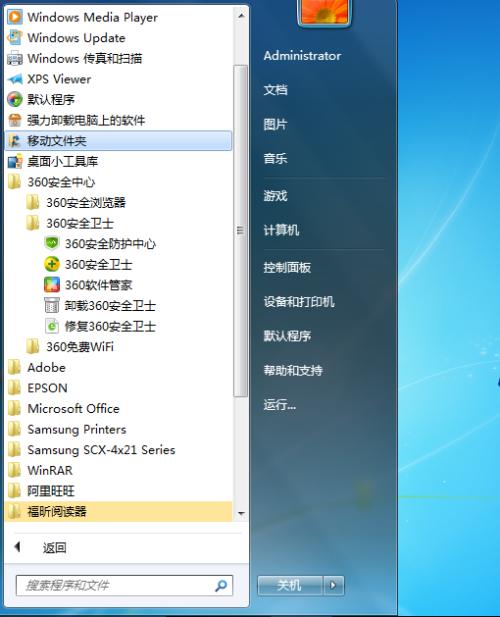Open 控制面板 from the right pane
This screenshot has height=617, width=500.
point(287,268)
